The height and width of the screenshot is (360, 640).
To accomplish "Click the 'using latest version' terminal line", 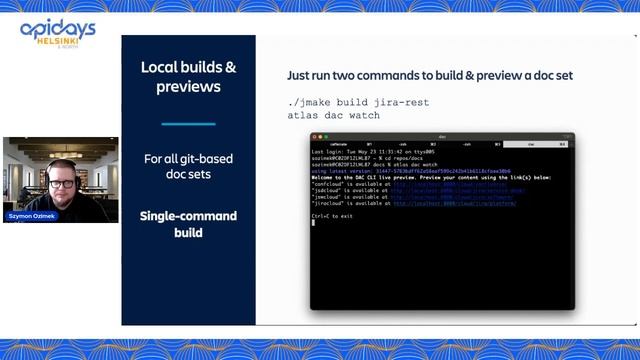I will point(411,171).
